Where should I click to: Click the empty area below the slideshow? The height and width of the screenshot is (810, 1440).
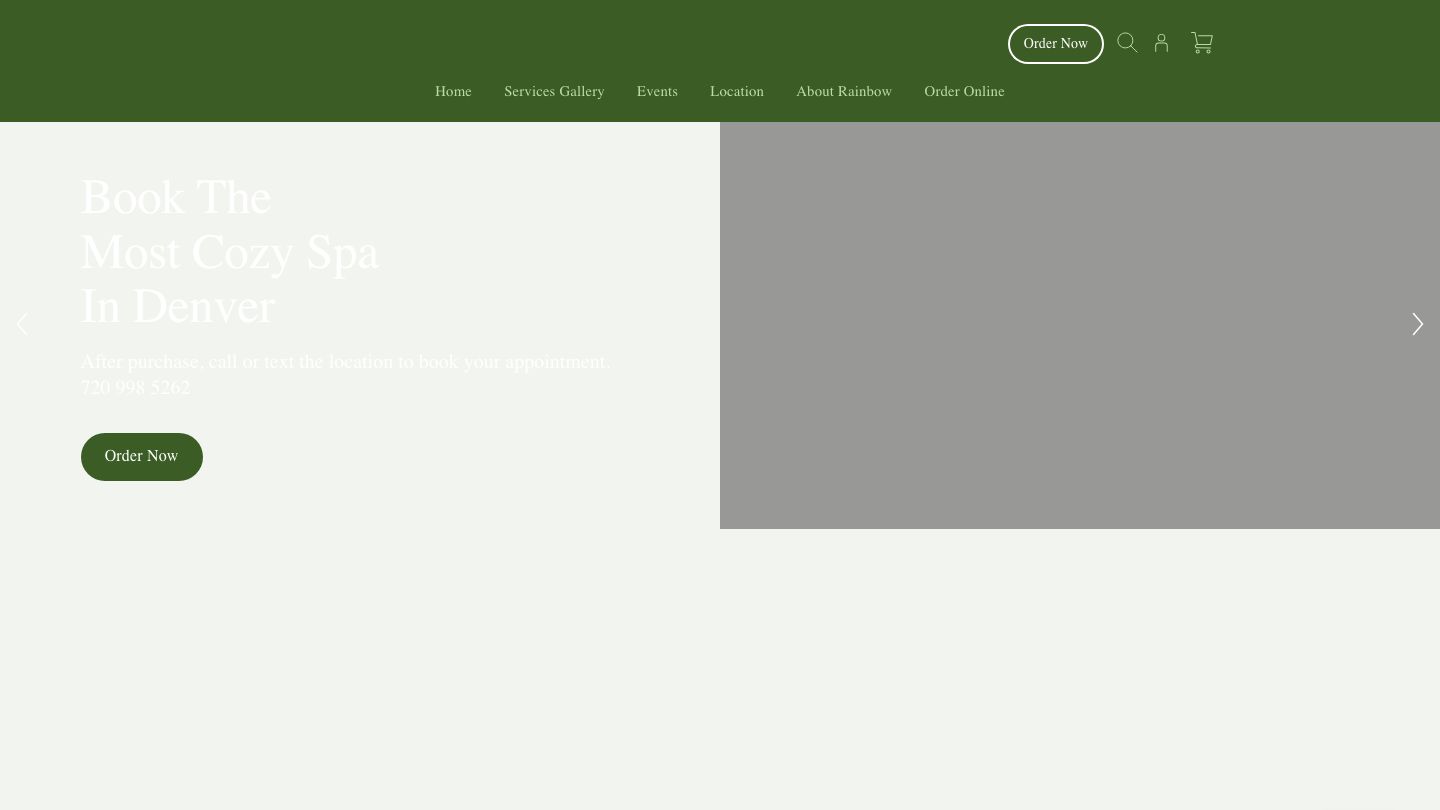(x=720, y=670)
